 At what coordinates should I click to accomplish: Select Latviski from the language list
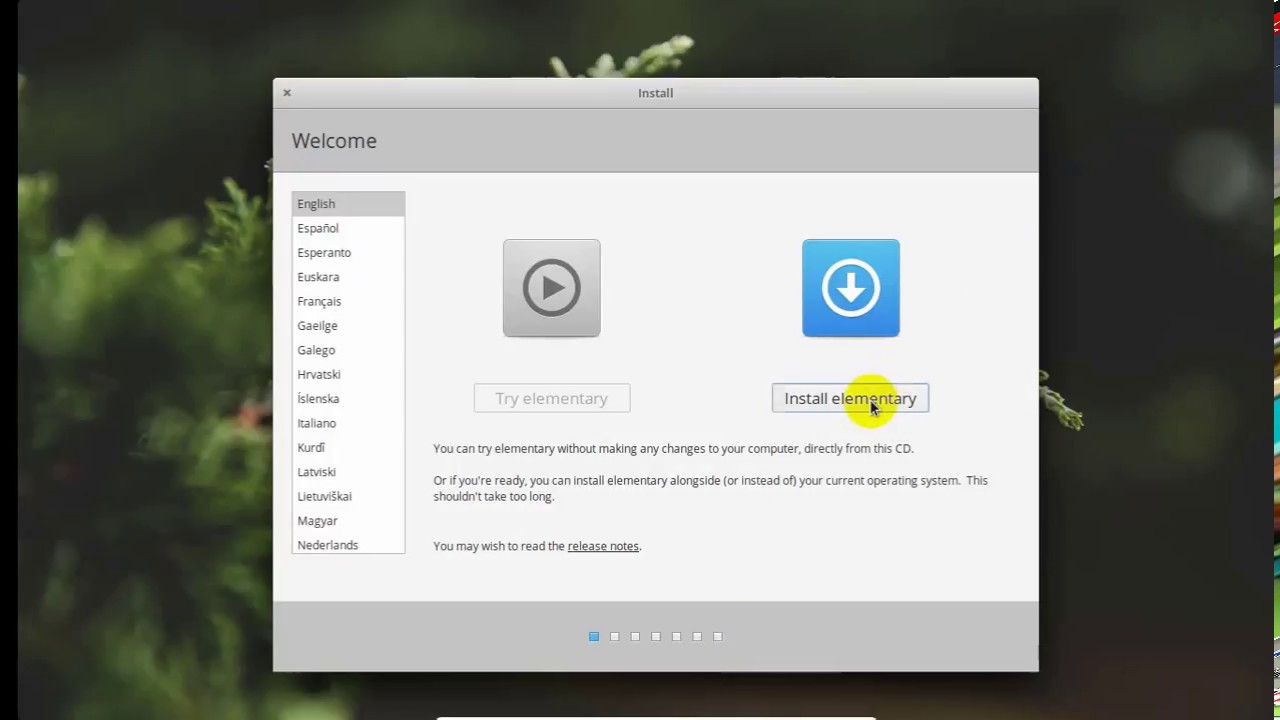pos(348,472)
